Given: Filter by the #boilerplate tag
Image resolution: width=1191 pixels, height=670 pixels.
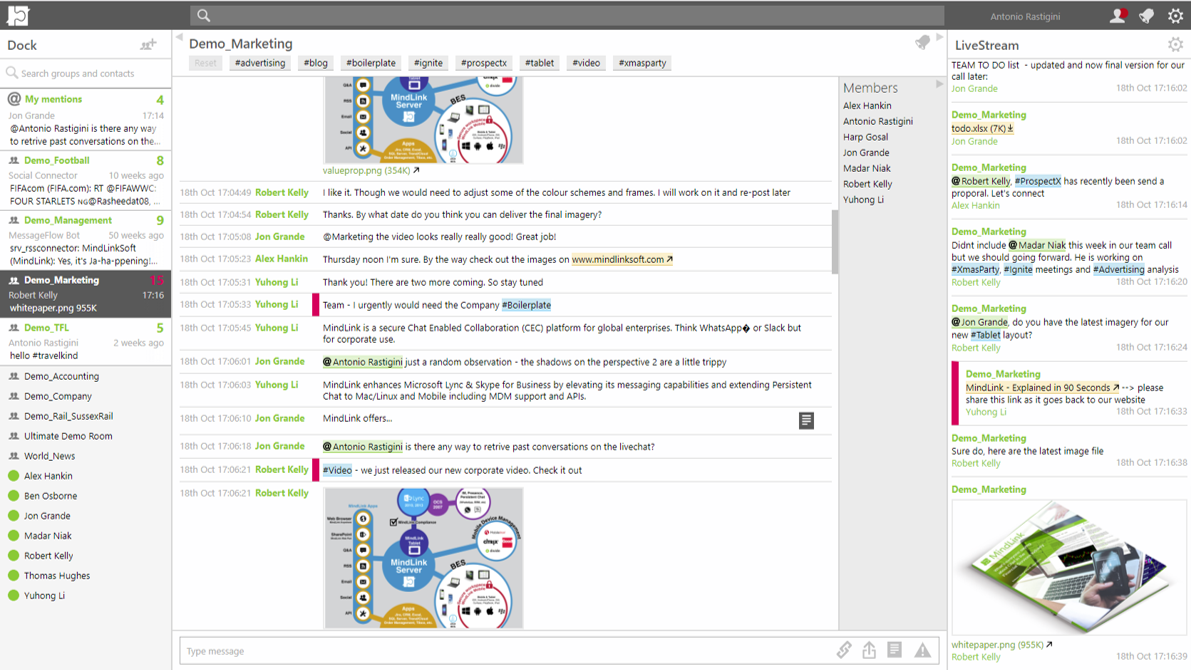Looking at the screenshot, I should click(x=371, y=63).
